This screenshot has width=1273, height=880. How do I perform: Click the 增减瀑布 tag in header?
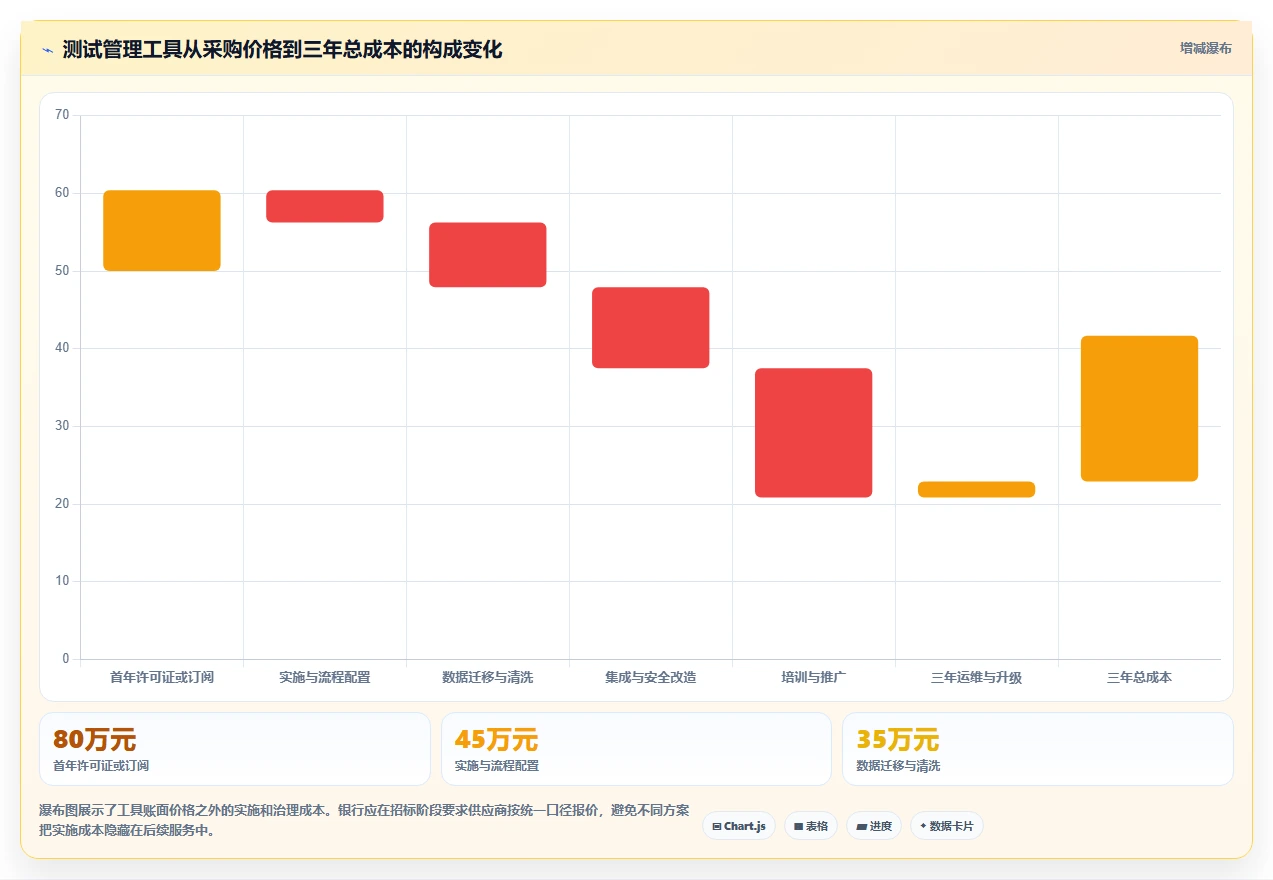coord(1205,48)
